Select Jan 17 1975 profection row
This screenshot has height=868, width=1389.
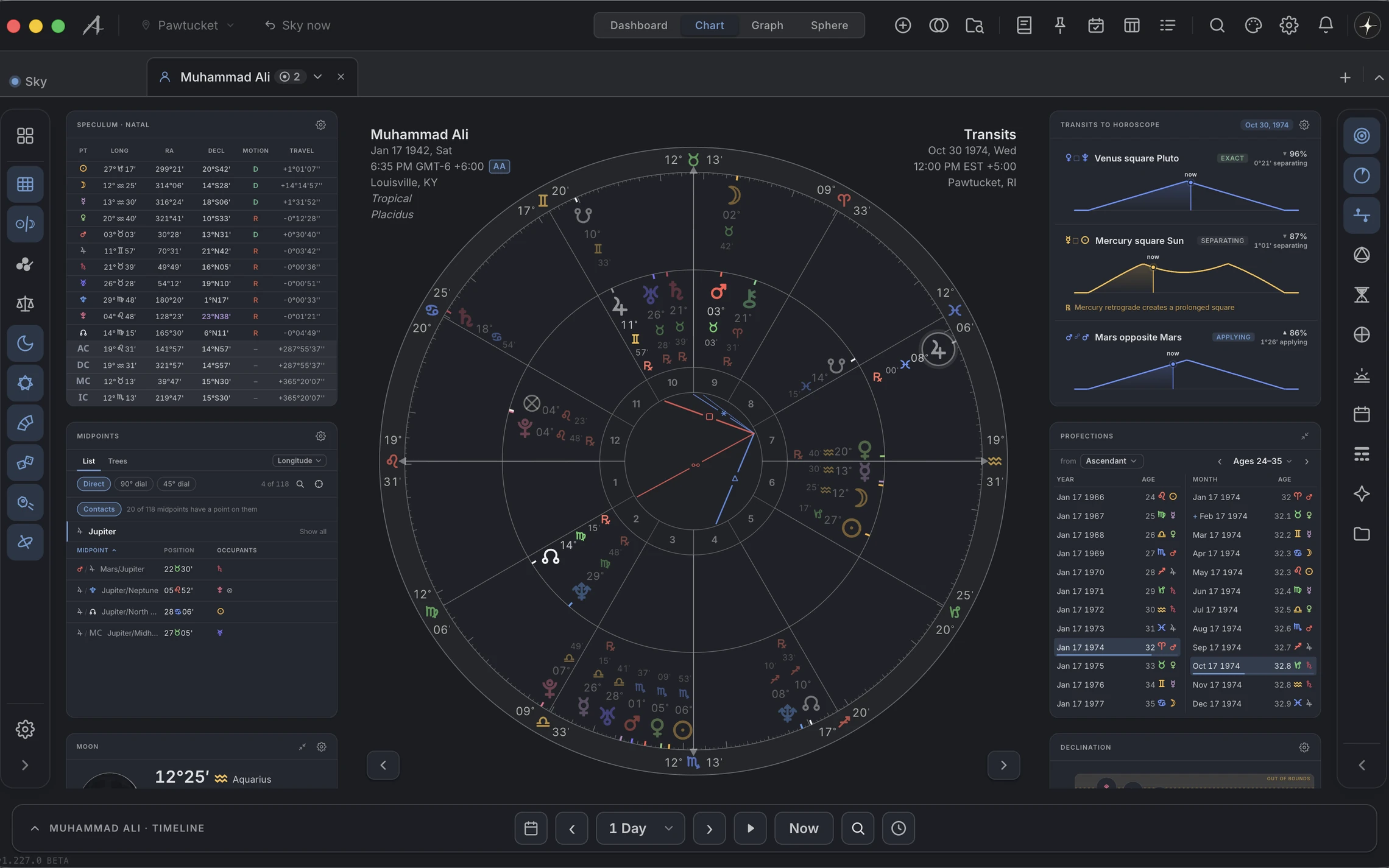tap(1117, 666)
